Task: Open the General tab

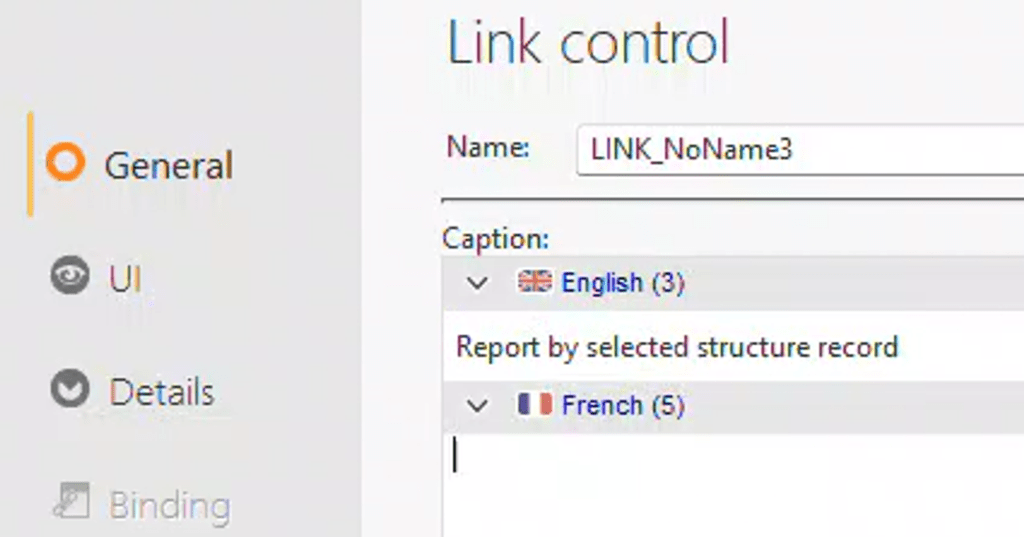Action: click(x=168, y=165)
